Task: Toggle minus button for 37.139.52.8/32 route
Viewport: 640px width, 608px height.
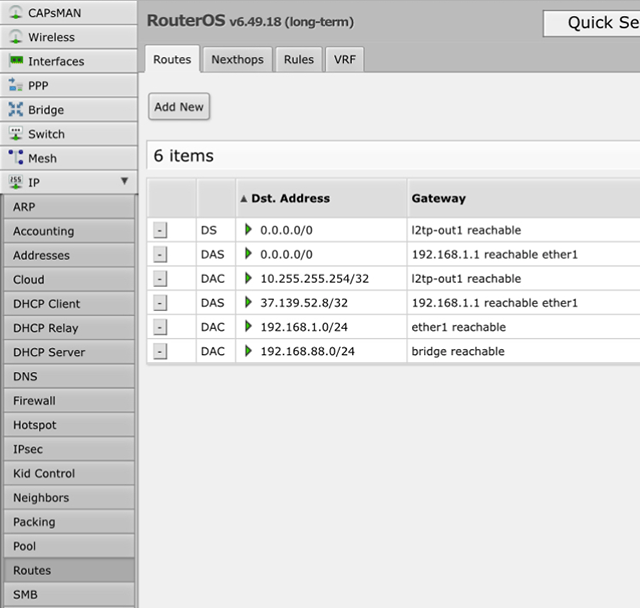Action: tap(160, 303)
